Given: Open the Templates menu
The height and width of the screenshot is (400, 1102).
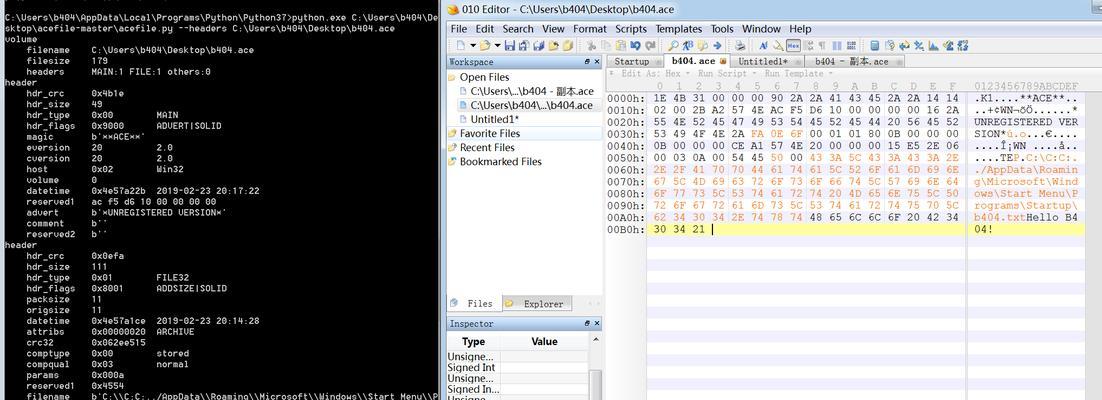Looking at the screenshot, I should (679, 29).
